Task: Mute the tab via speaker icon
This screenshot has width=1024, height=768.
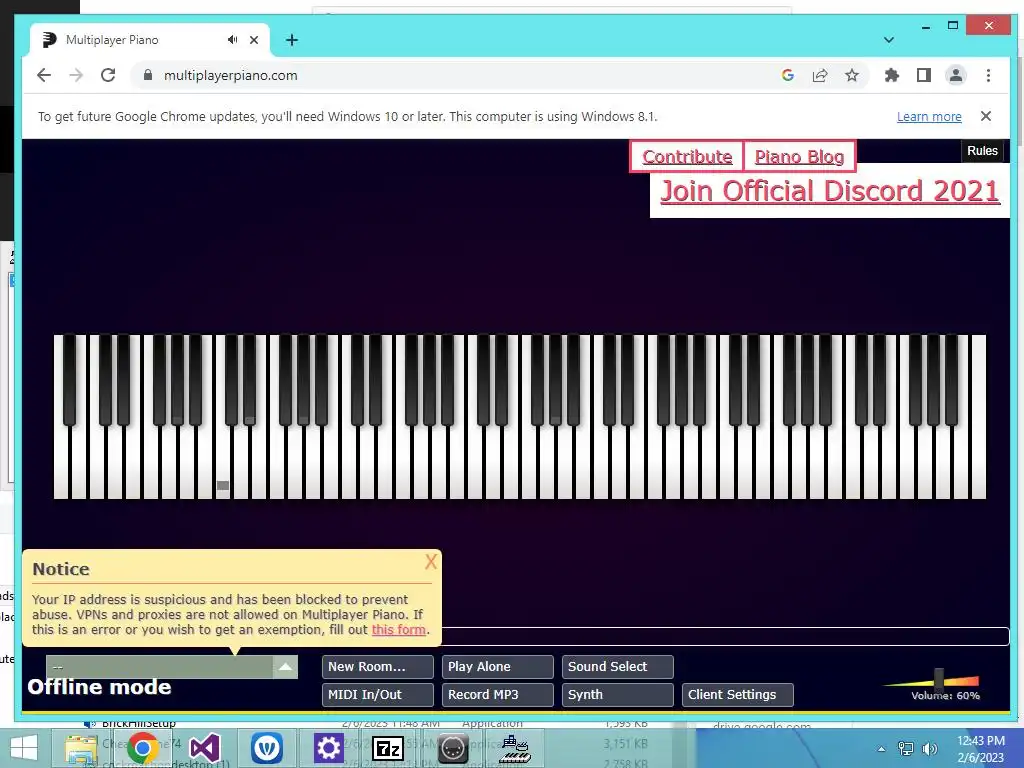Action: point(232,40)
